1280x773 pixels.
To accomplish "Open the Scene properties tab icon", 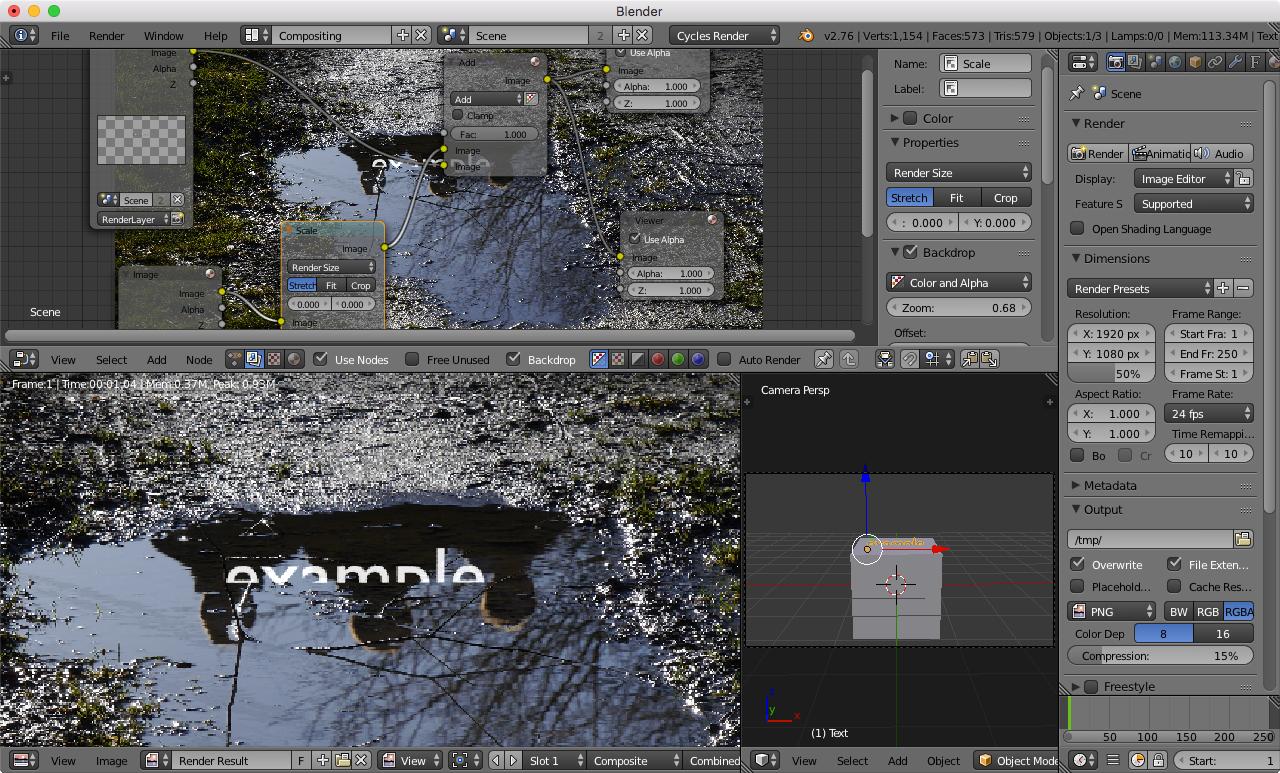I will point(1155,62).
